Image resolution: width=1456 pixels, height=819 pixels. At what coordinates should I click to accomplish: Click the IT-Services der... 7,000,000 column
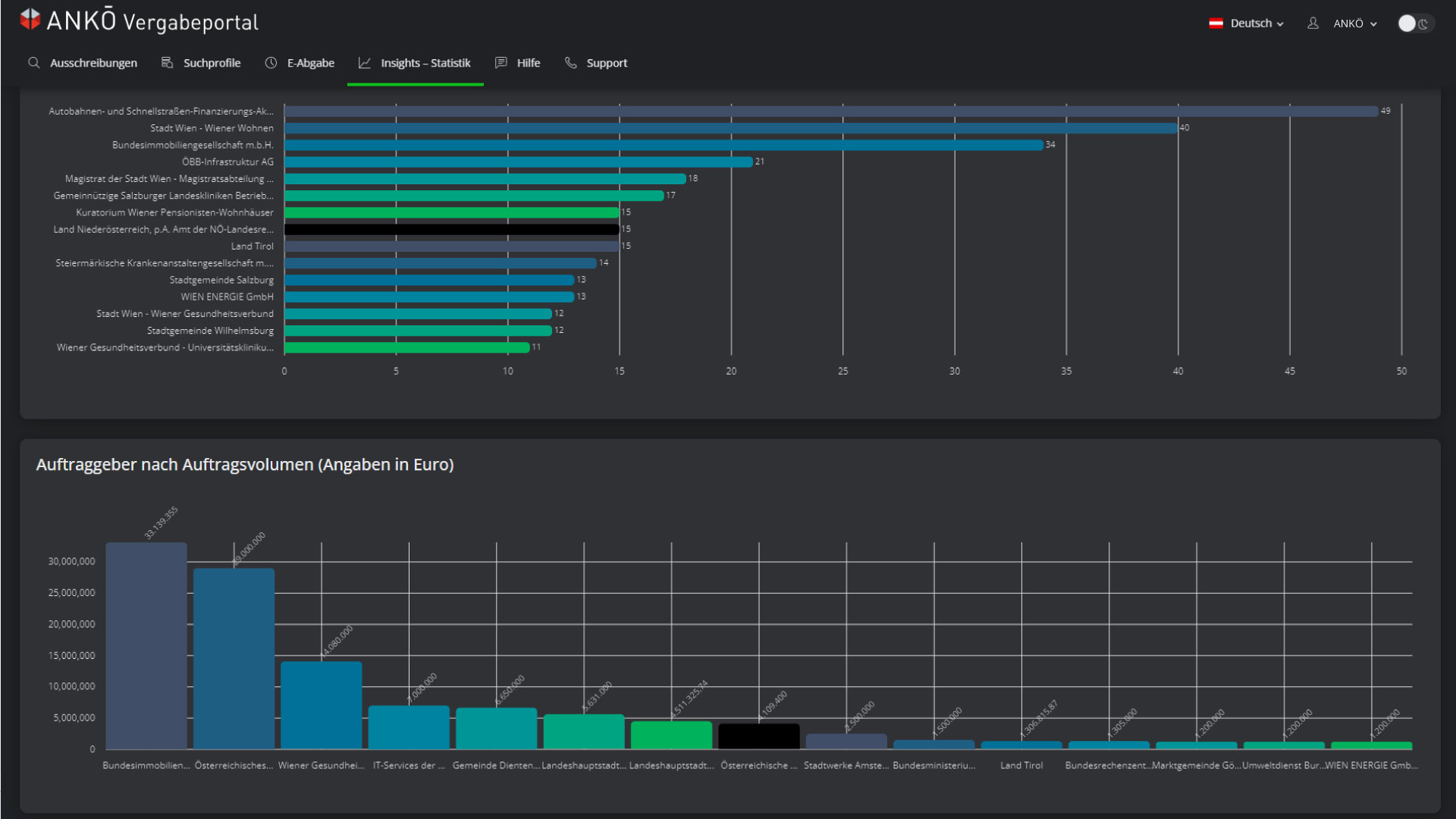(409, 727)
